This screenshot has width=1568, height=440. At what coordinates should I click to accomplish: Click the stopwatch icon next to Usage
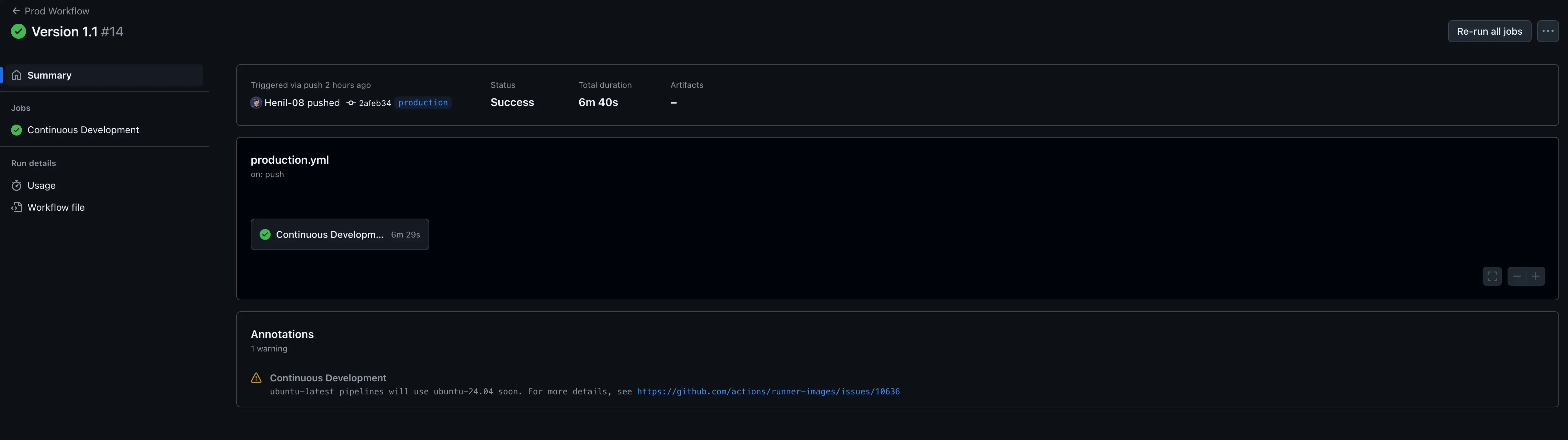[x=16, y=186]
